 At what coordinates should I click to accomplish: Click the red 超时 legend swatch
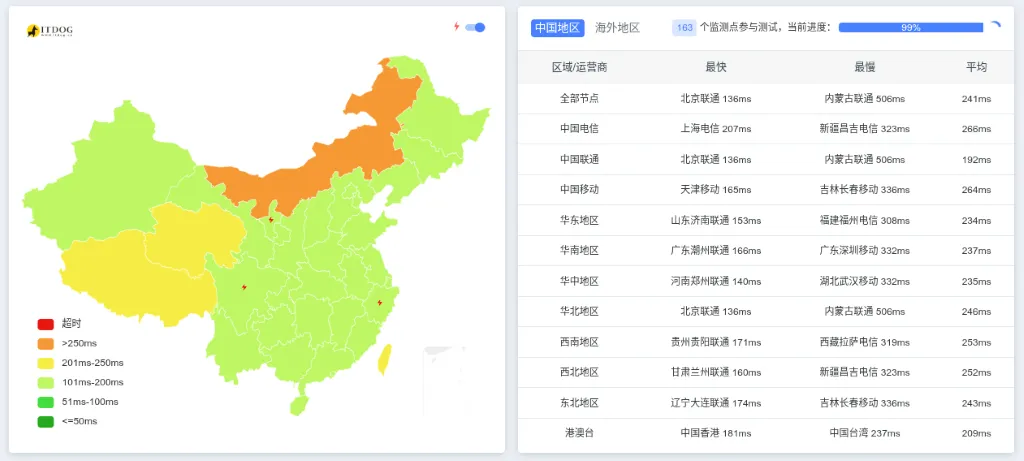[46, 324]
